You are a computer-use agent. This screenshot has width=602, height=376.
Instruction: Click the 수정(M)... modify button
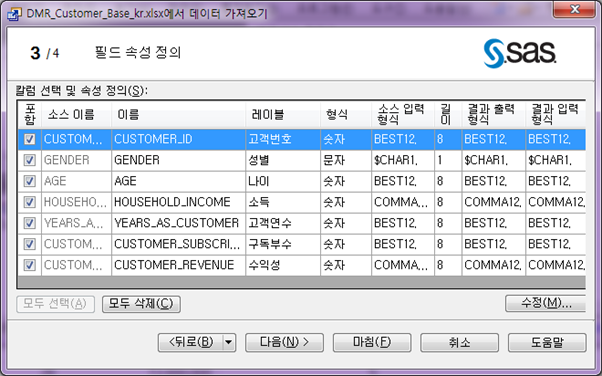point(546,303)
